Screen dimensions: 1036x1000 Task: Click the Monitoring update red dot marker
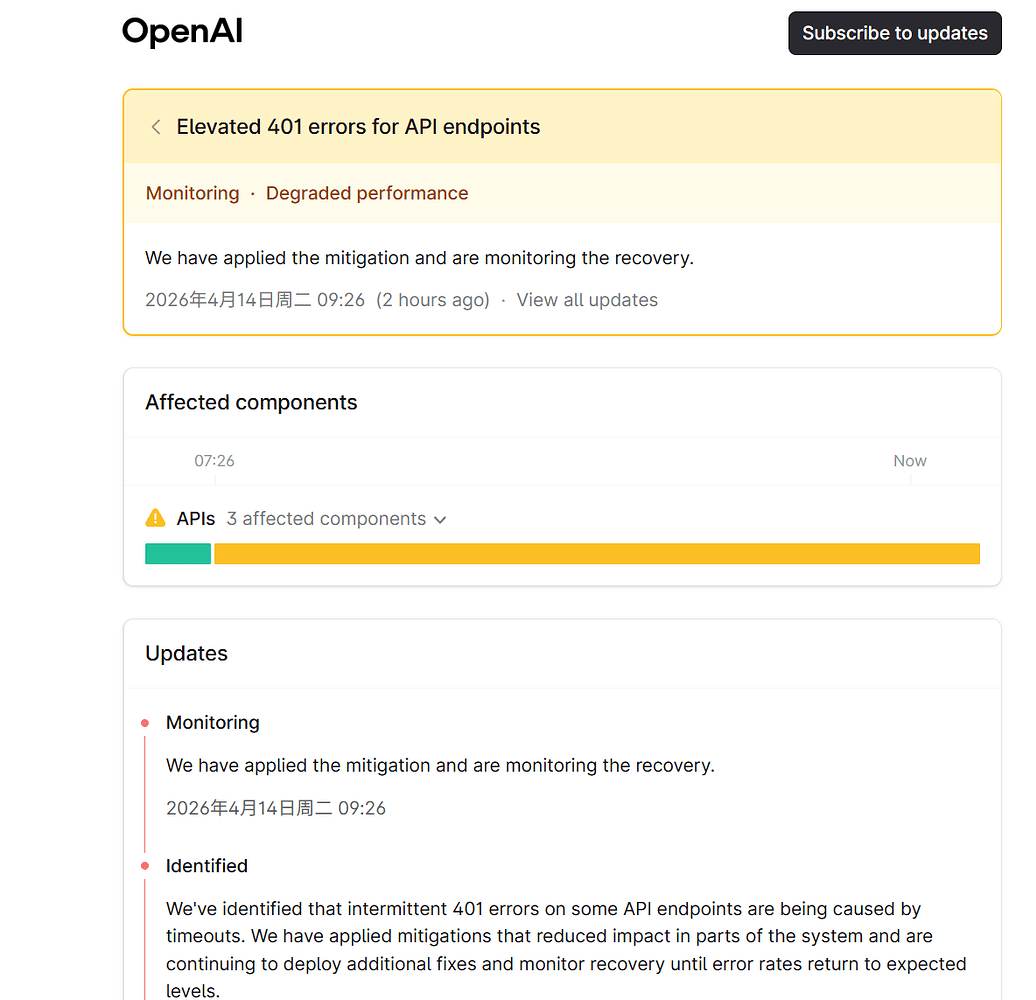(145, 723)
